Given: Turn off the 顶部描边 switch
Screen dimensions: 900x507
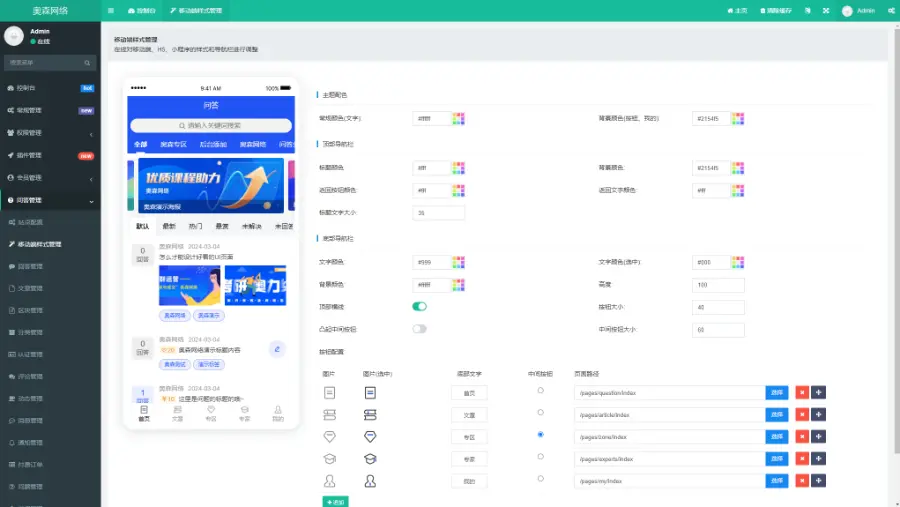Looking at the screenshot, I should 419,307.
